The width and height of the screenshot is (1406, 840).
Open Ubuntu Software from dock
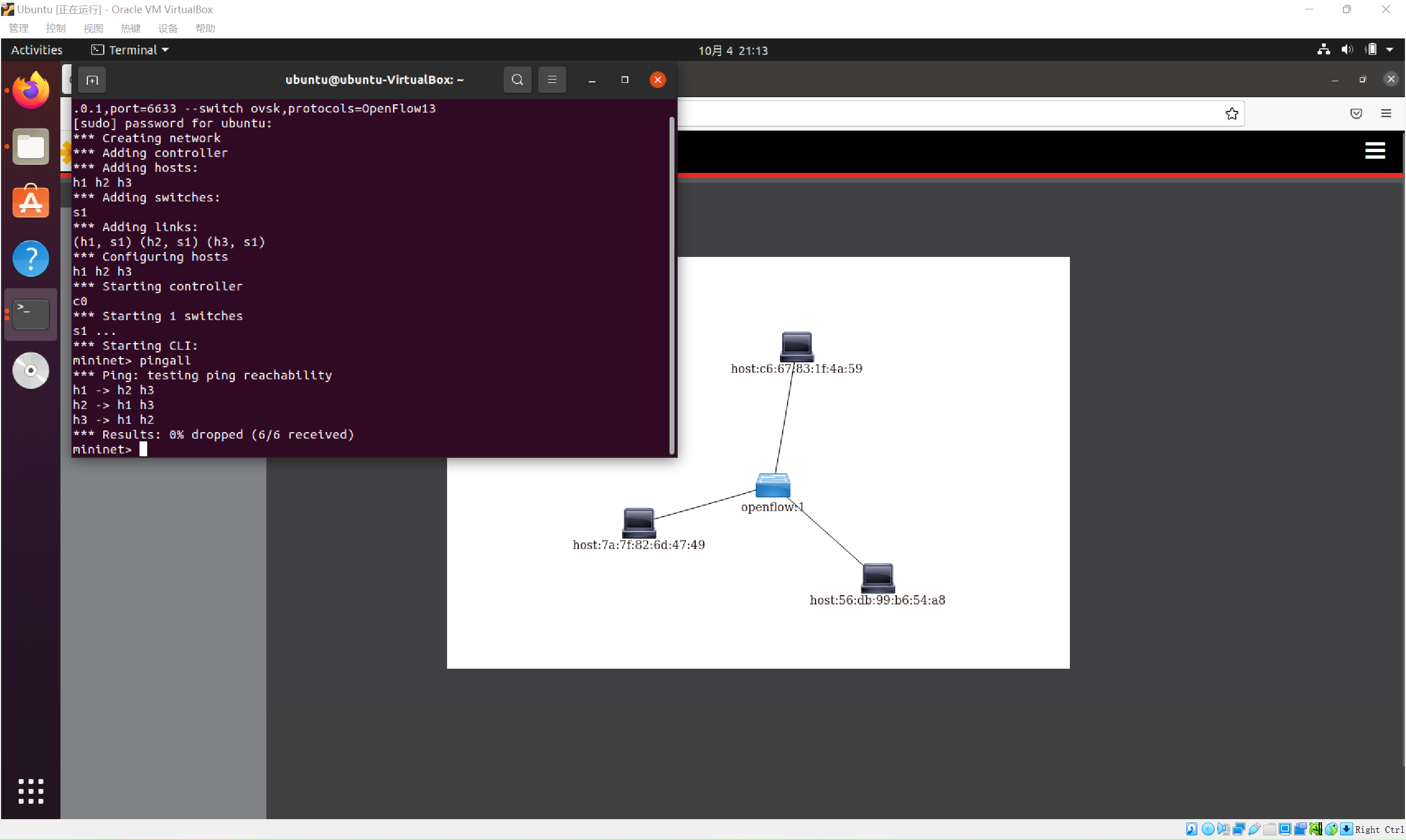31,202
